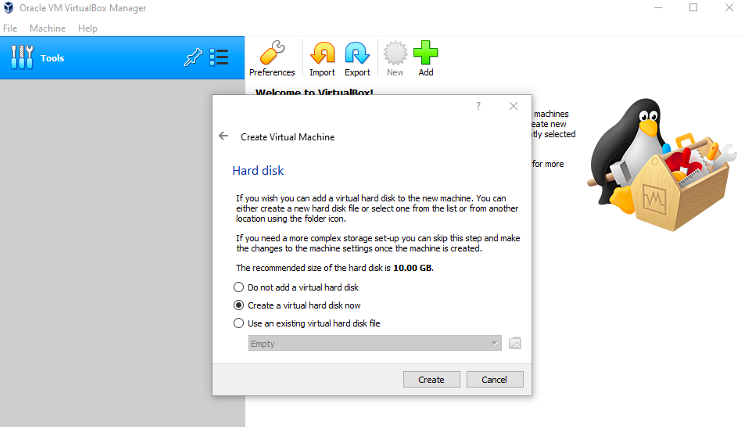Select Use an existing virtual hard disk file

point(307,323)
